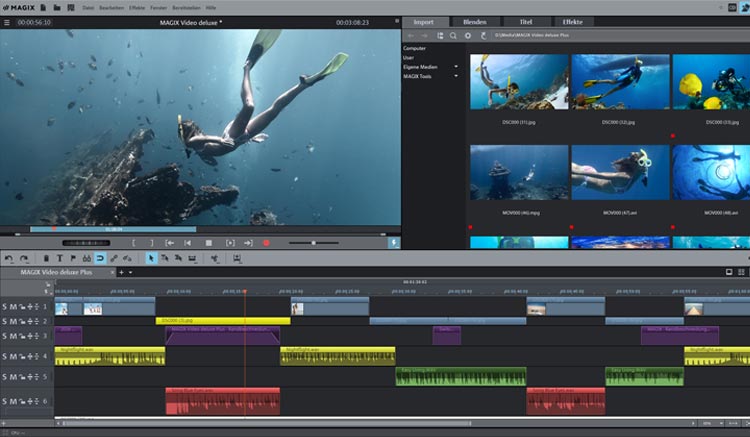Go back in the media browser
This screenshot has height=437, width=750.
coord(411,35)
